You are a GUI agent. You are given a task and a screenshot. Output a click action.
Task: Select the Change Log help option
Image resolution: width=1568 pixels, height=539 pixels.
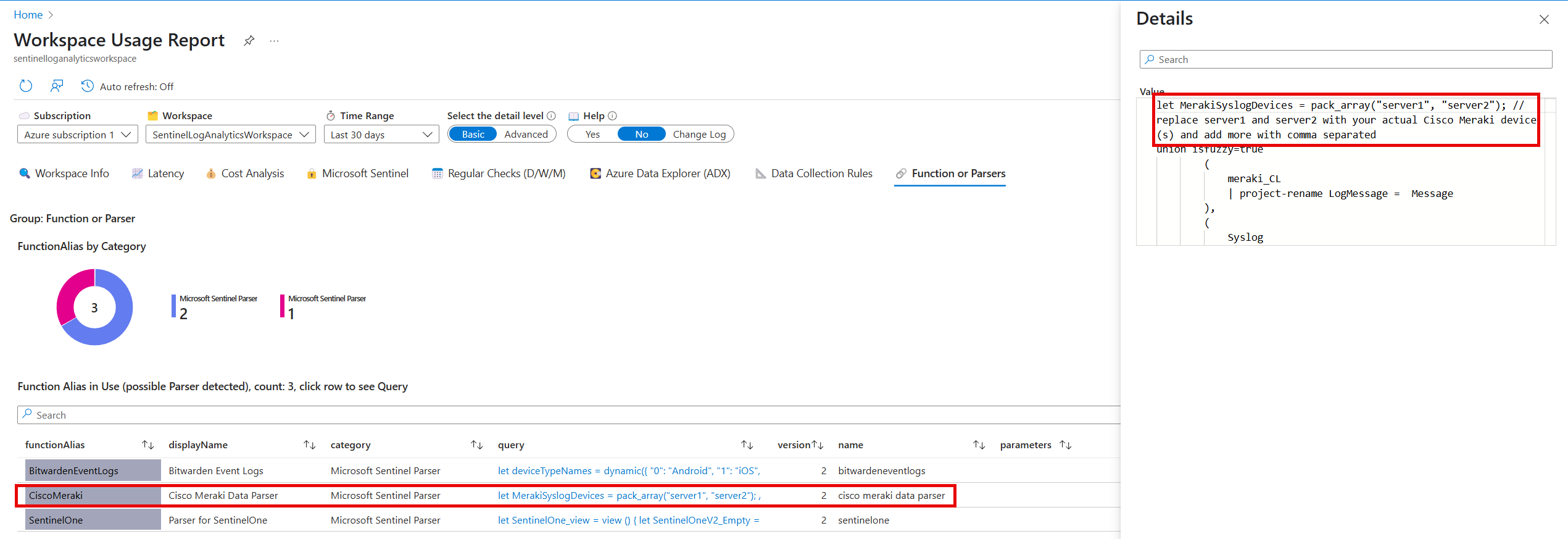pos(699,134)
